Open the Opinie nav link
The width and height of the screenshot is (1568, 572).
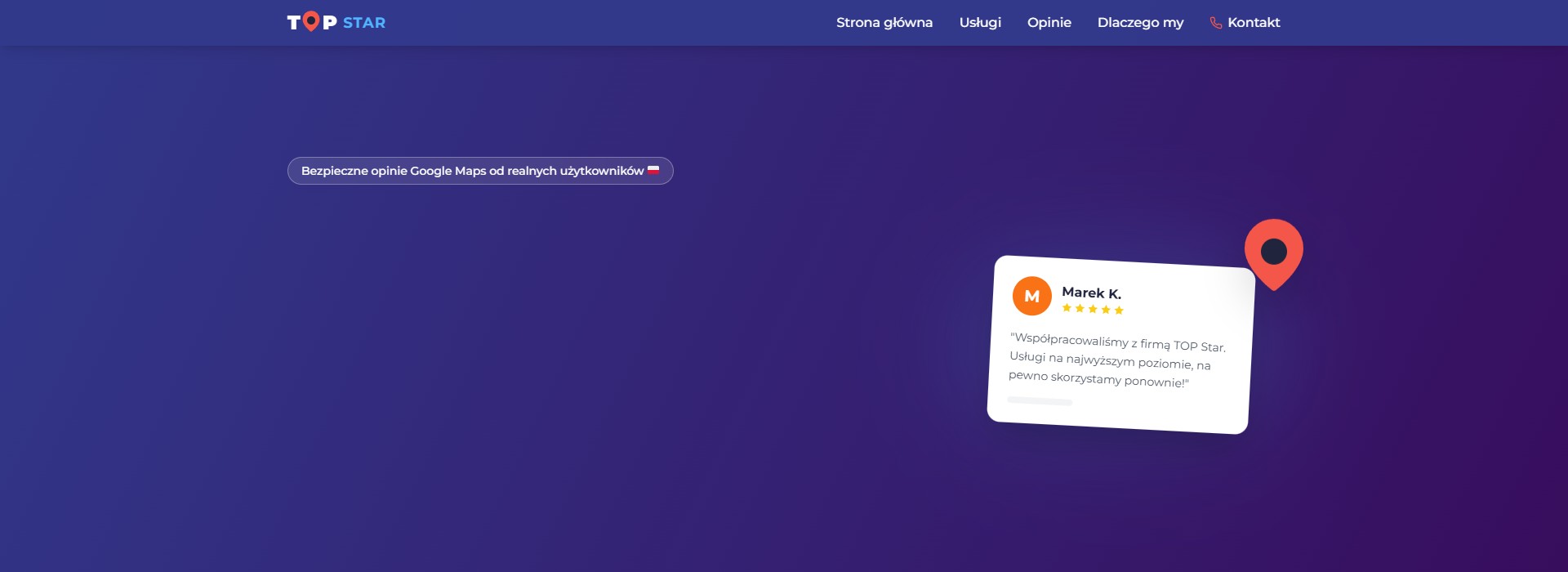(1049, 23)
